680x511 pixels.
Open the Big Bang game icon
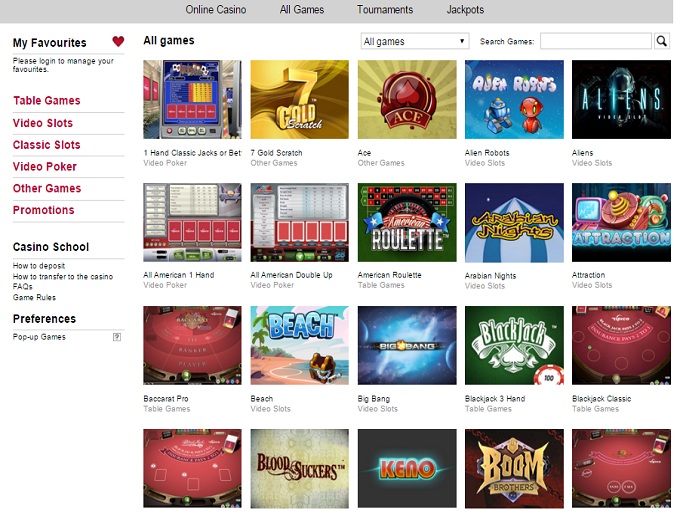tap(406, 345)
